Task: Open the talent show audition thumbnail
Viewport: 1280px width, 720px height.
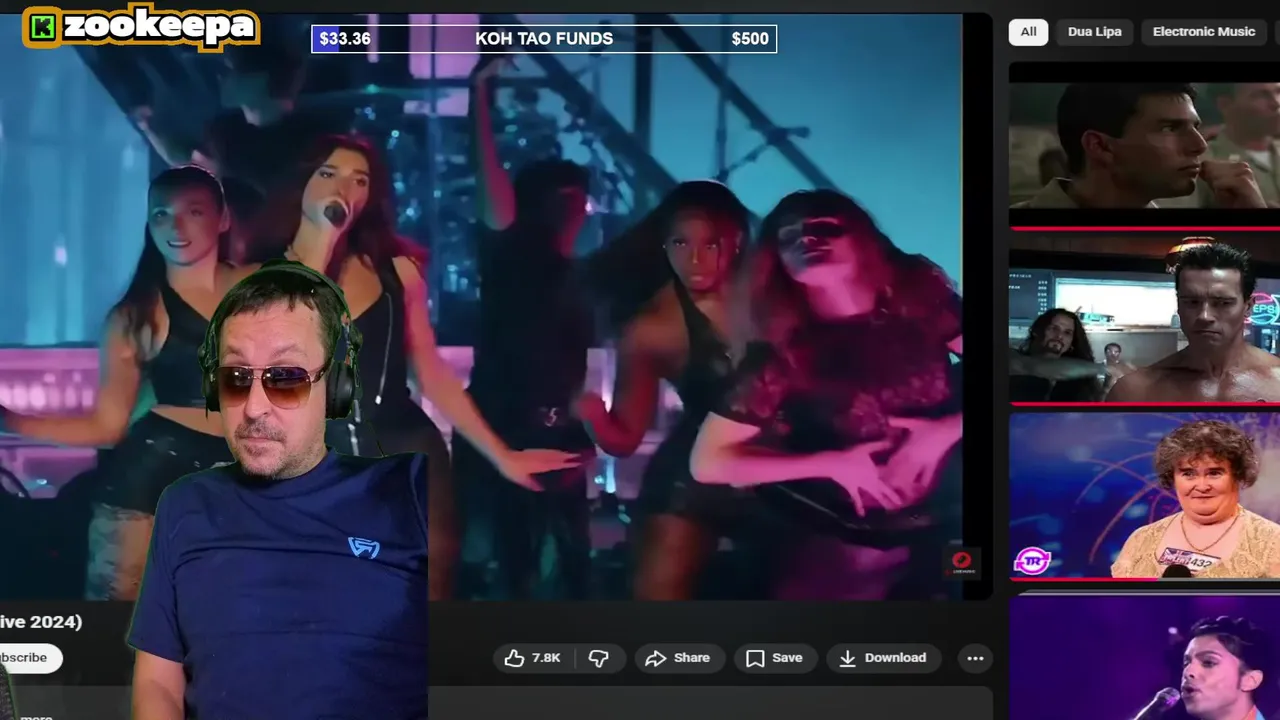Action: click(1144, 496)
